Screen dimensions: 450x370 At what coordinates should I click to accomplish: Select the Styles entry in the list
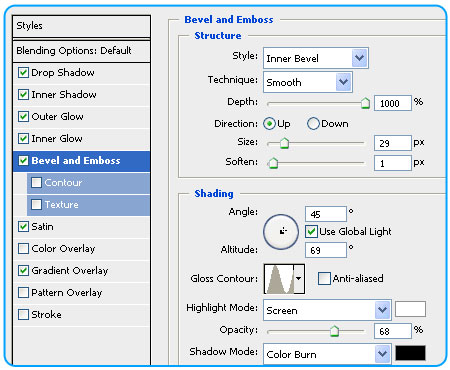pyautogui.click(x=82, y=26)
